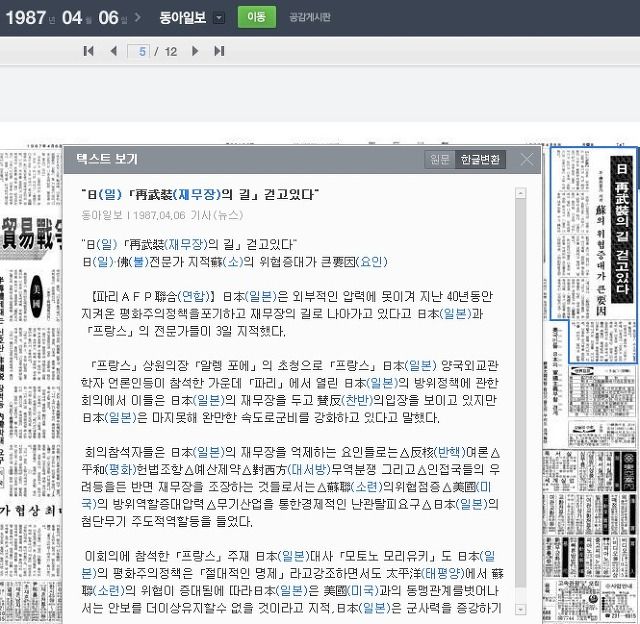Click the byline 동아일보 | 1987.04.06 기사(뉴스)
This screenshot has height=624, width=640.
click(162, 215)
